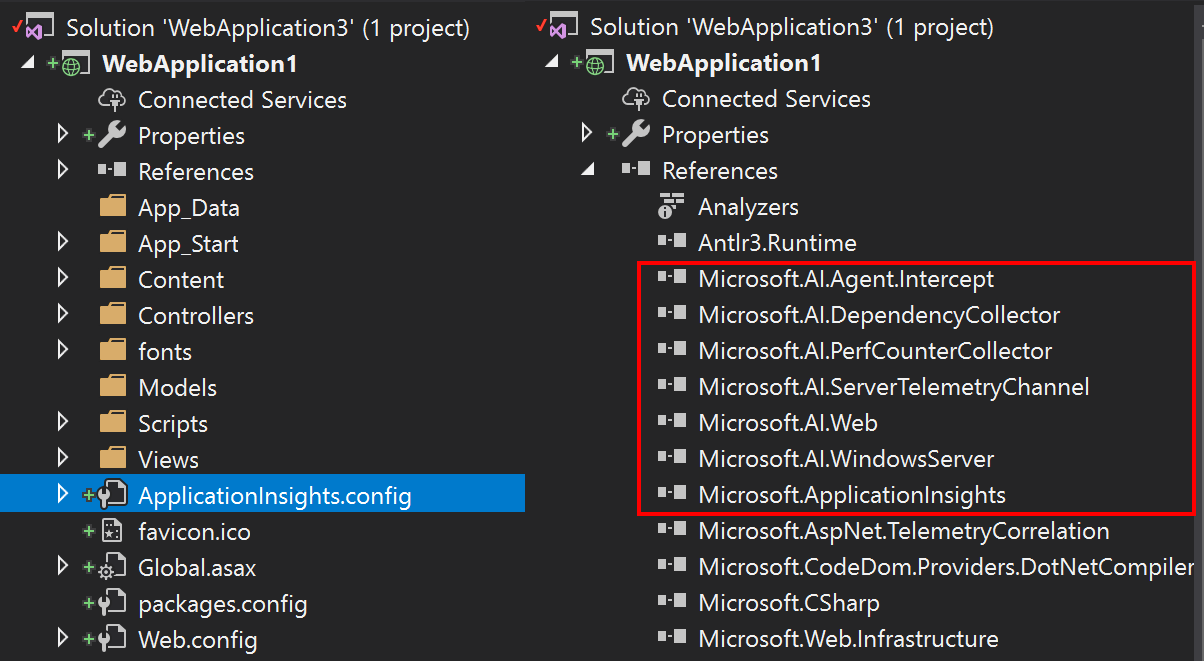Expand the fonts folder arrow
The width and height of the screenshot is (1204, 661).
point(63,351)
